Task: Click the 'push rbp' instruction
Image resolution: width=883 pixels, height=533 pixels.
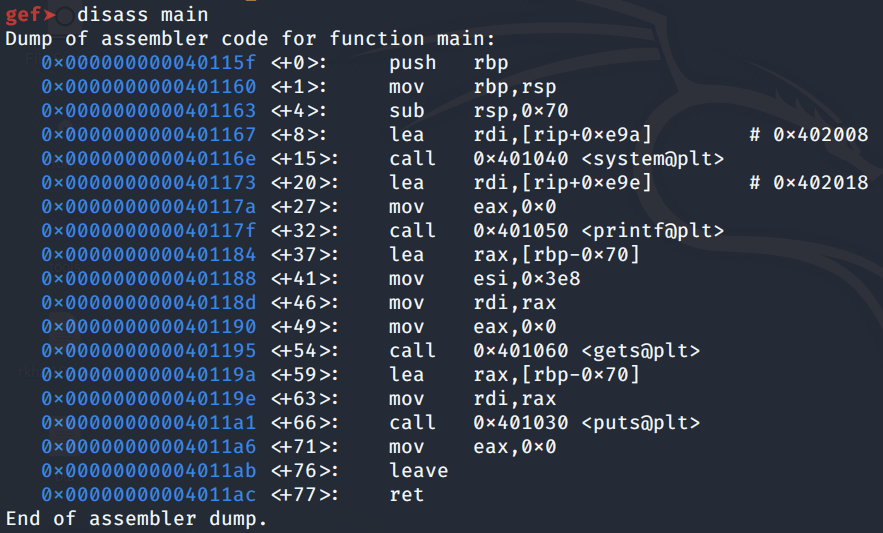Action: pos(448,62)
